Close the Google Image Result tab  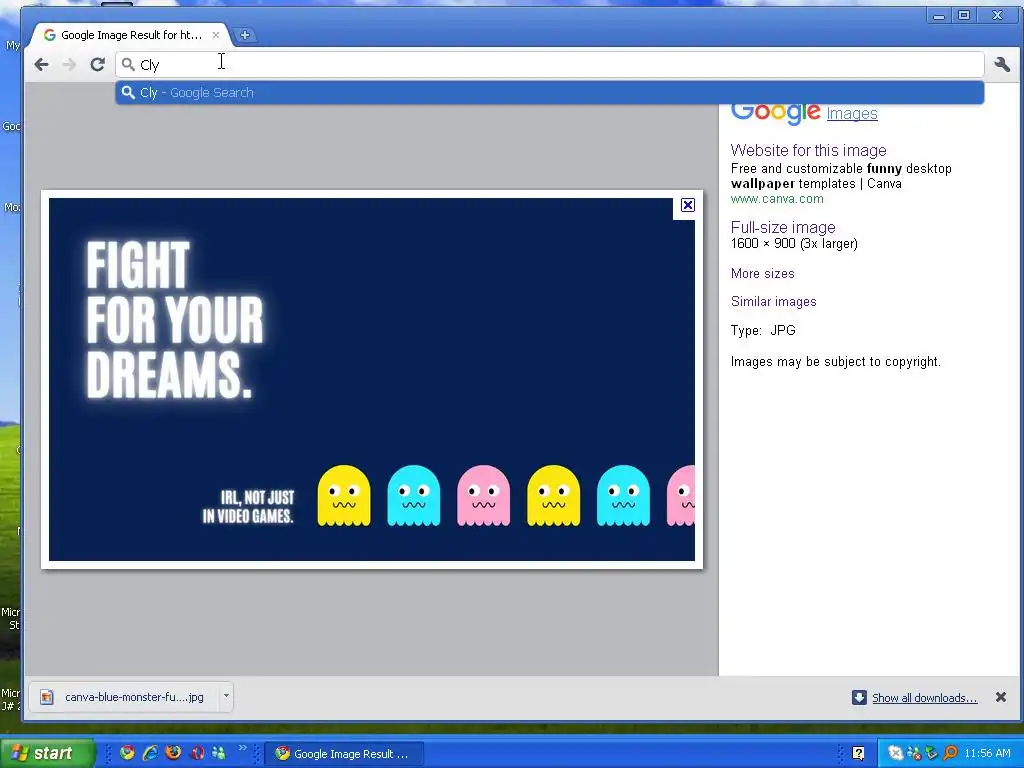(x=216, y=35)
